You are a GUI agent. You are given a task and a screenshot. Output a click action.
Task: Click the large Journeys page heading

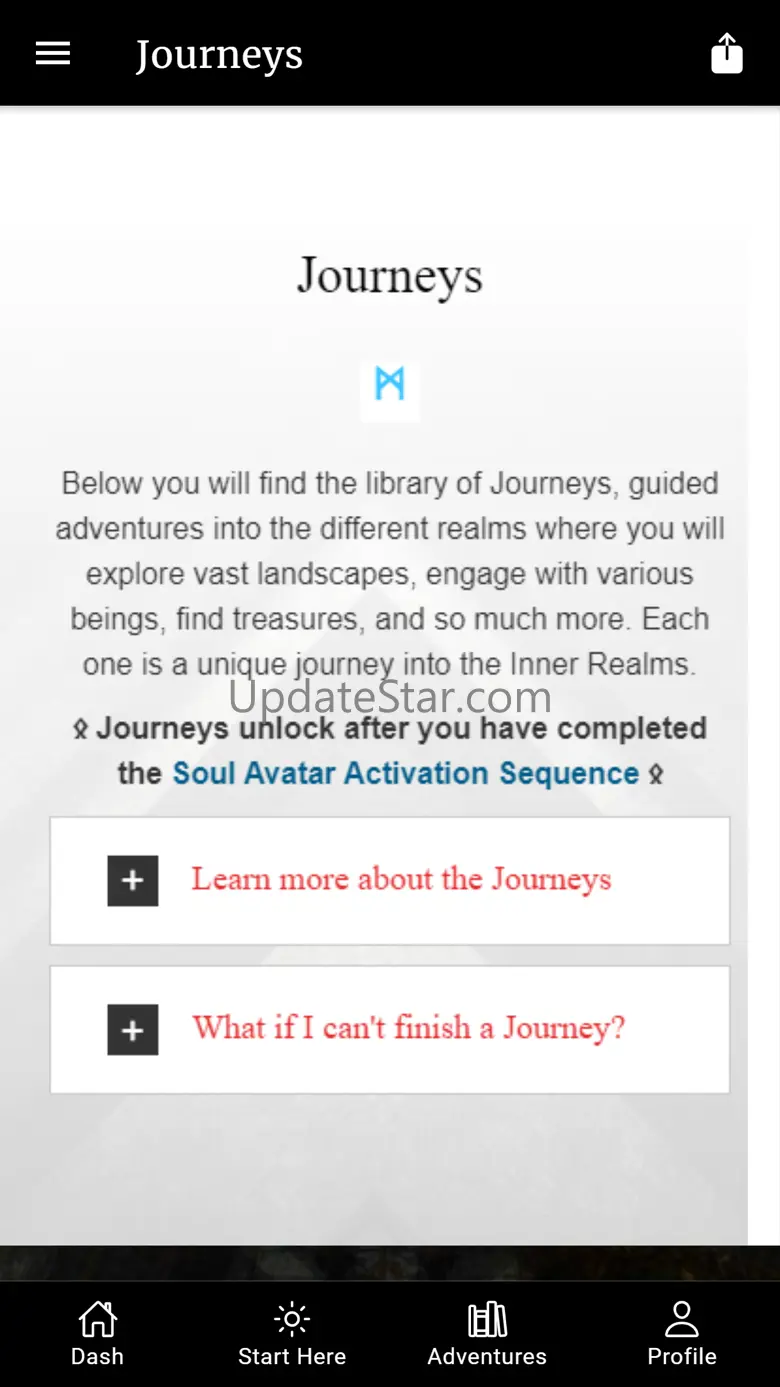tap(390, 277)
